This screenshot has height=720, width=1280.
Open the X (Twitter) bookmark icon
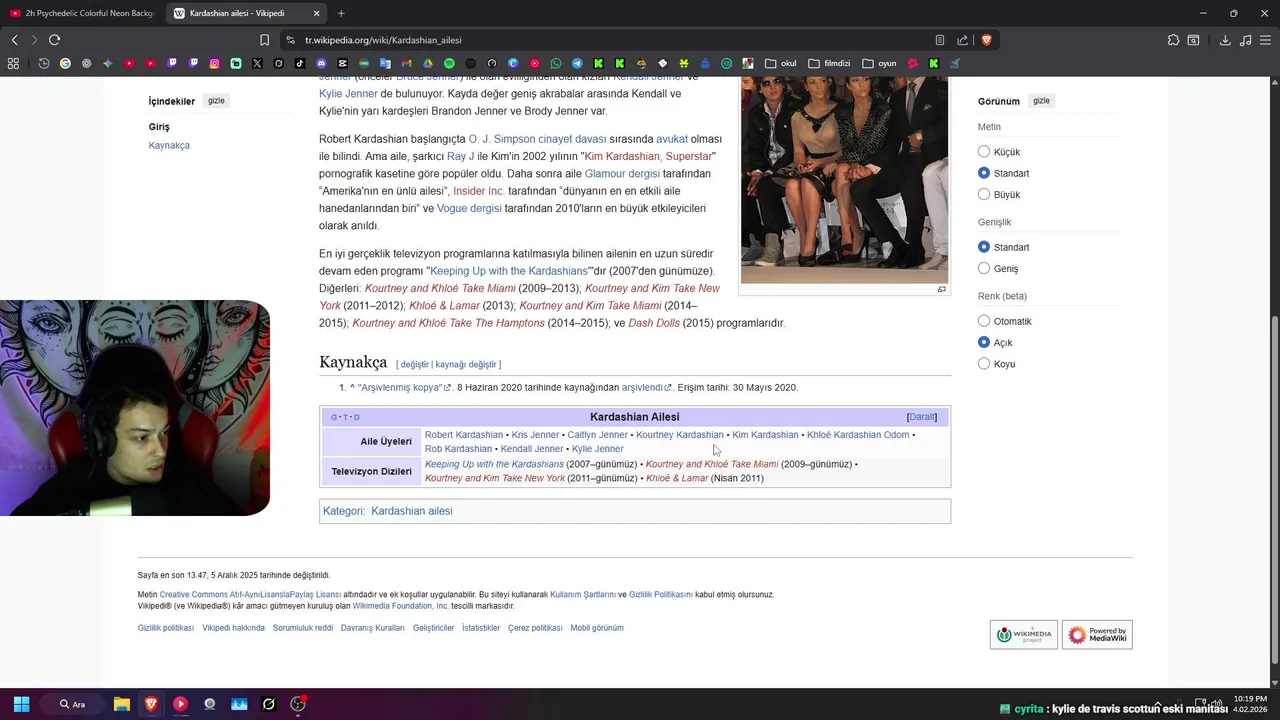(x=257, y=63)
